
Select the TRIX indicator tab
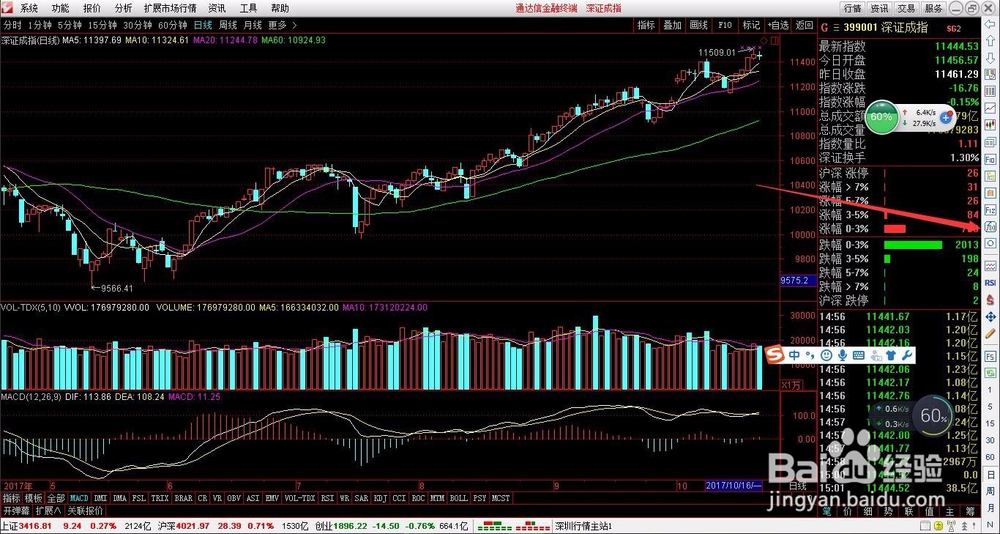tap(160, 498)
